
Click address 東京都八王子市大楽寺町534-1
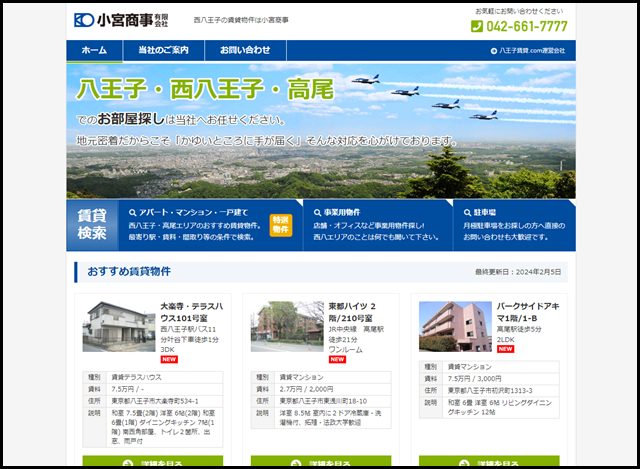(x=155, y=401)
